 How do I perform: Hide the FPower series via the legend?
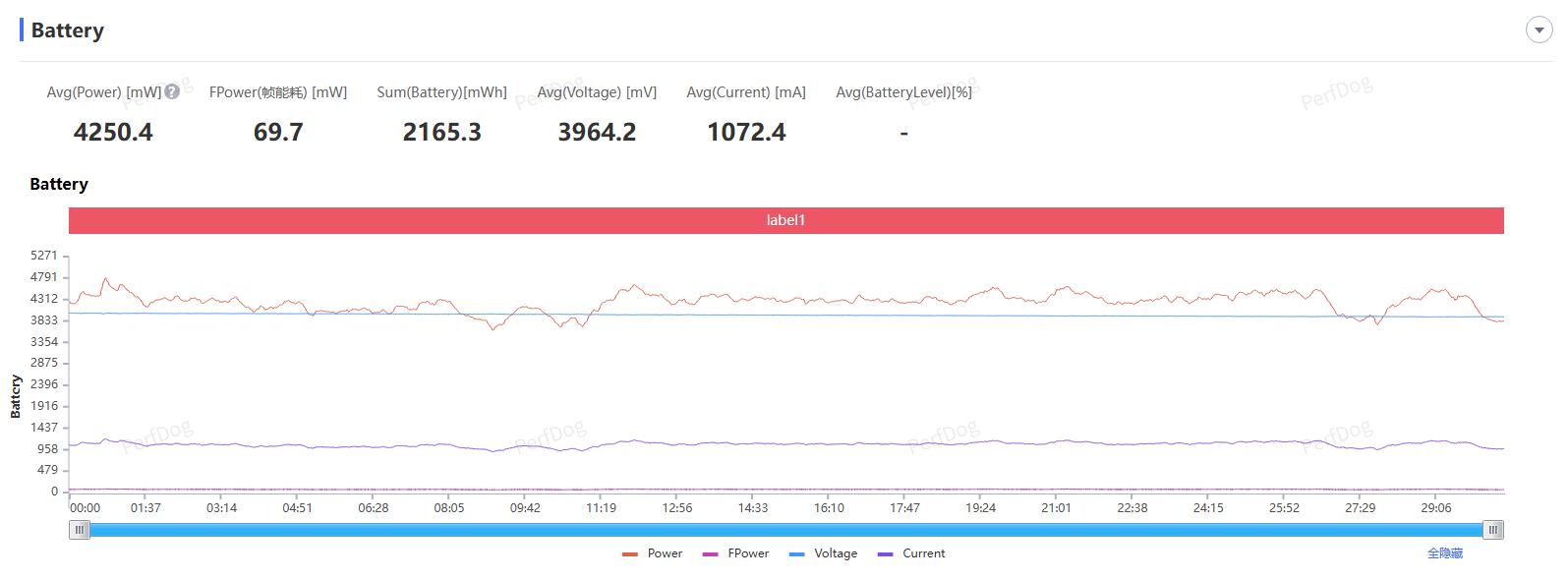tap(736, 553)
